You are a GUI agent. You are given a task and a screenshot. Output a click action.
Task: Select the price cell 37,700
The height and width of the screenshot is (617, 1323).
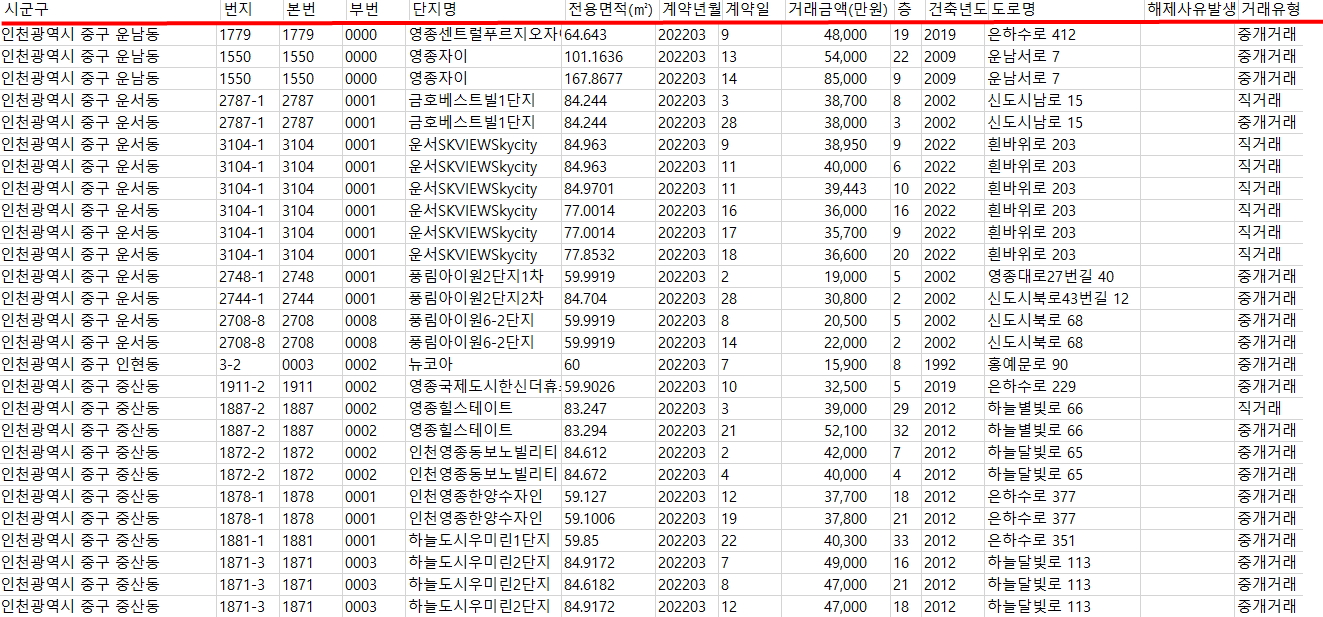tap(846, 497)
